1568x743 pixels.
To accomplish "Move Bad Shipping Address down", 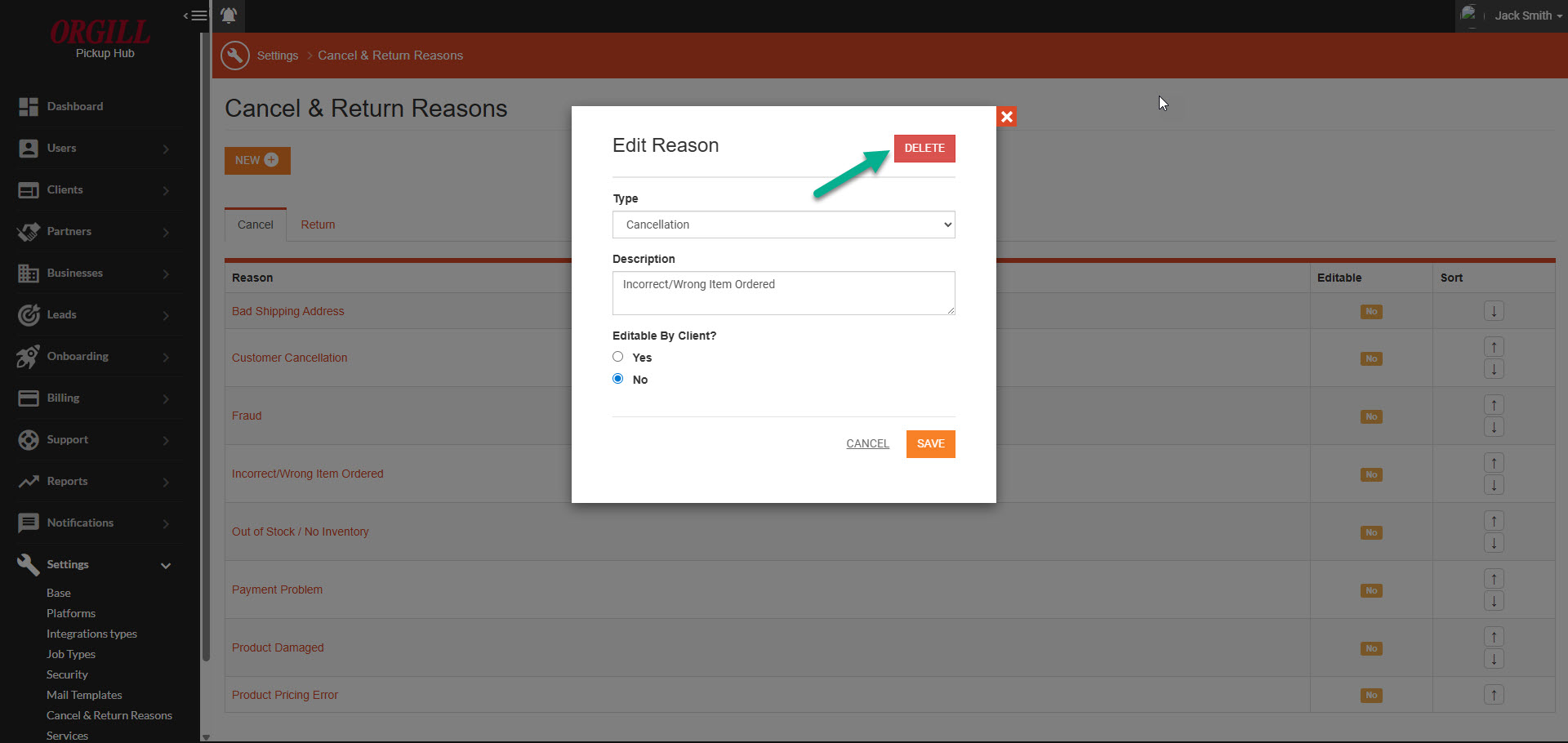I will 1494,311.
